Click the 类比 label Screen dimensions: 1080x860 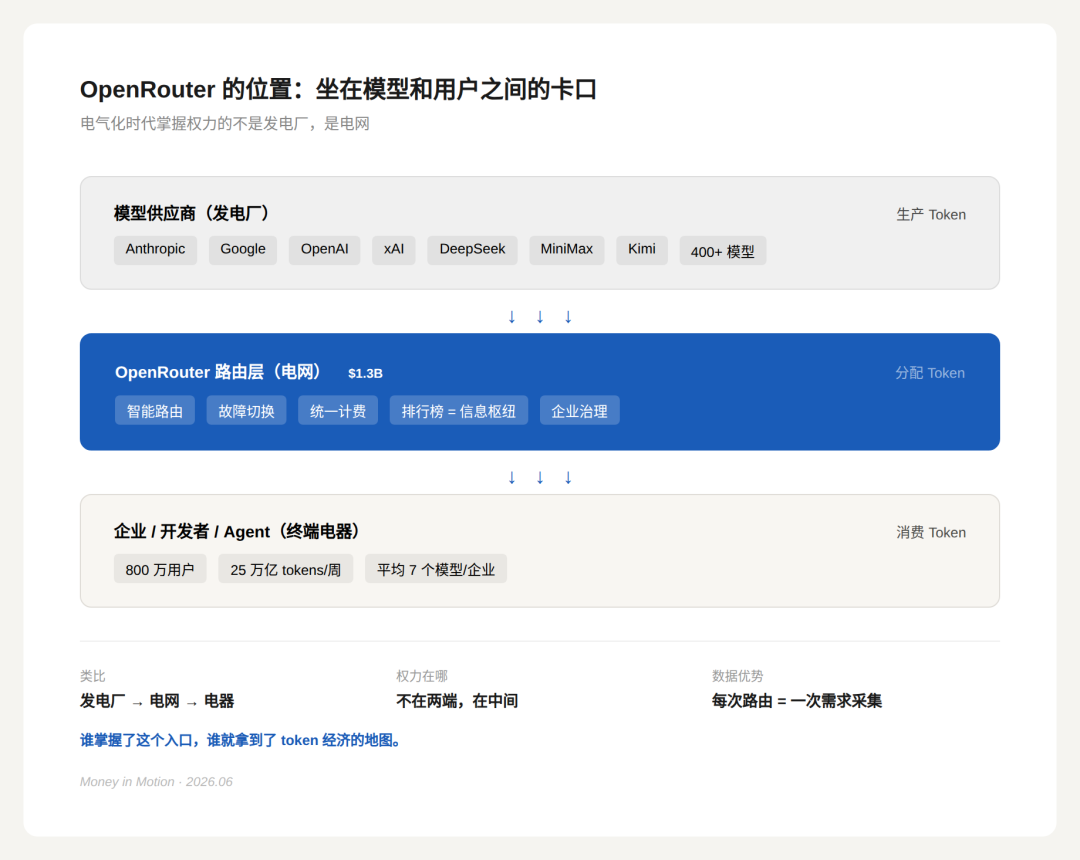pos(92,676)
